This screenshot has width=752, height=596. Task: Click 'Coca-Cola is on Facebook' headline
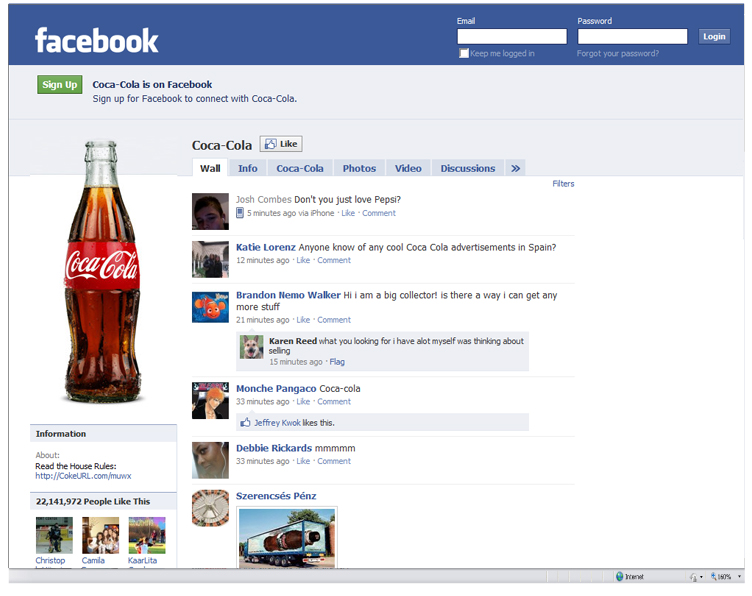[x=152, y=84]
